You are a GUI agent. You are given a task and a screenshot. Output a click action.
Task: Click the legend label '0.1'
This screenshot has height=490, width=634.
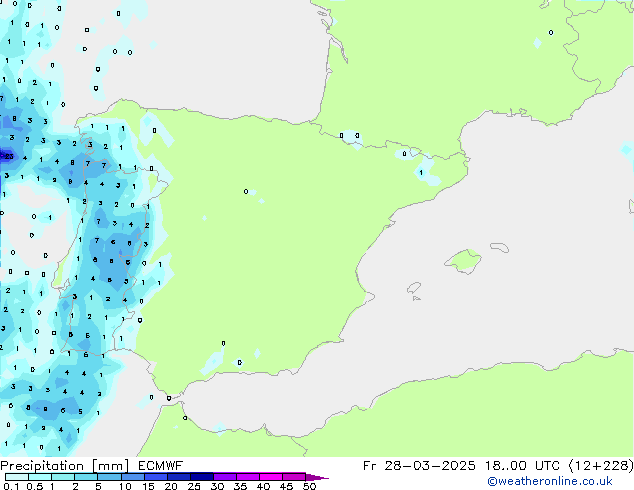pos(11,486)
